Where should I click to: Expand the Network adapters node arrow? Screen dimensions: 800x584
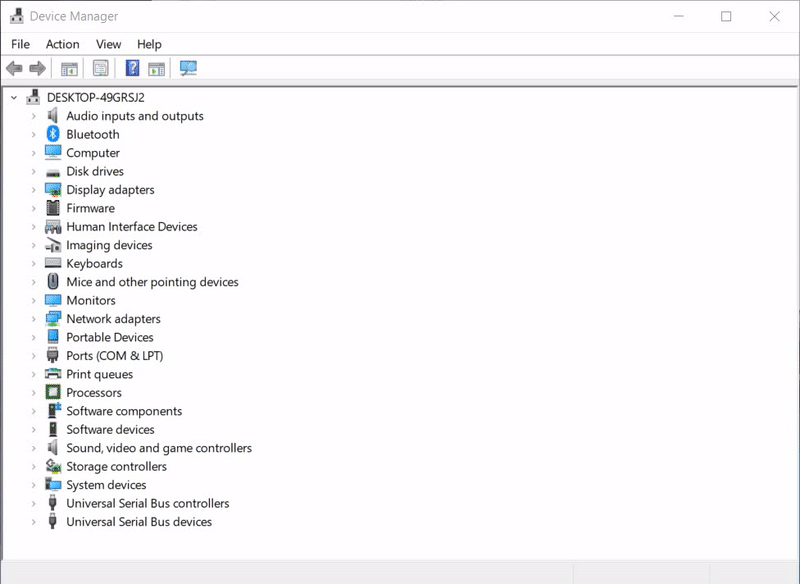click(34, 319)
